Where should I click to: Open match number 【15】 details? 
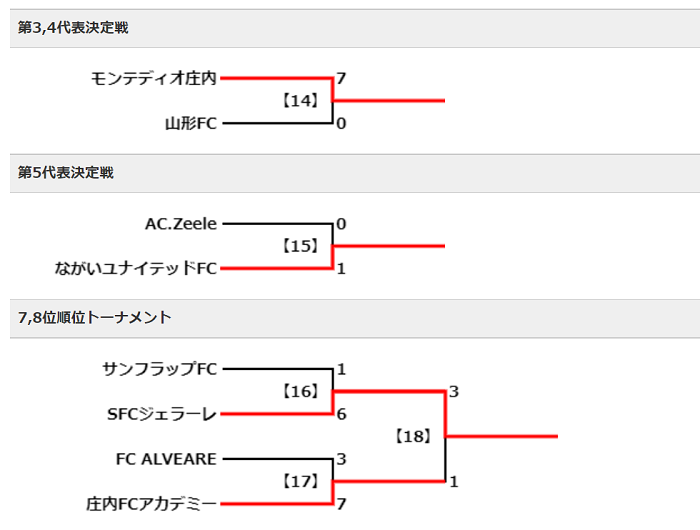coord(300,246)
